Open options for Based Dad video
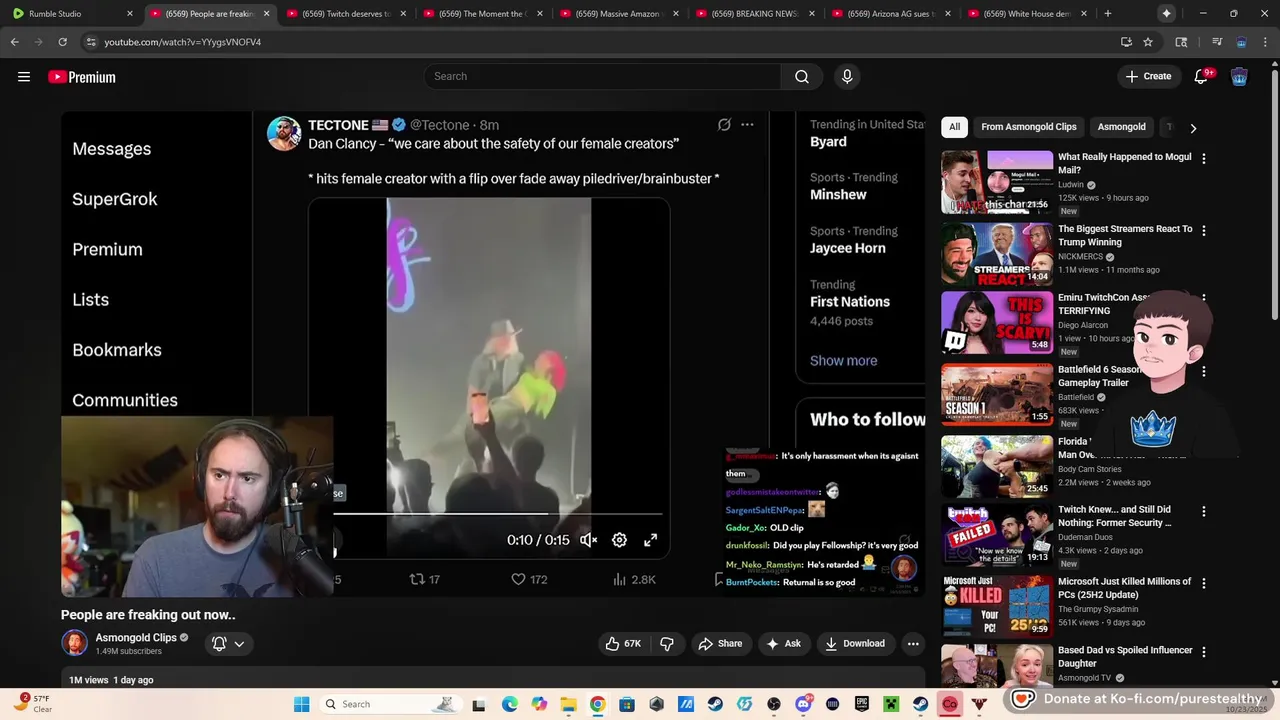 tap(1203, 652)
